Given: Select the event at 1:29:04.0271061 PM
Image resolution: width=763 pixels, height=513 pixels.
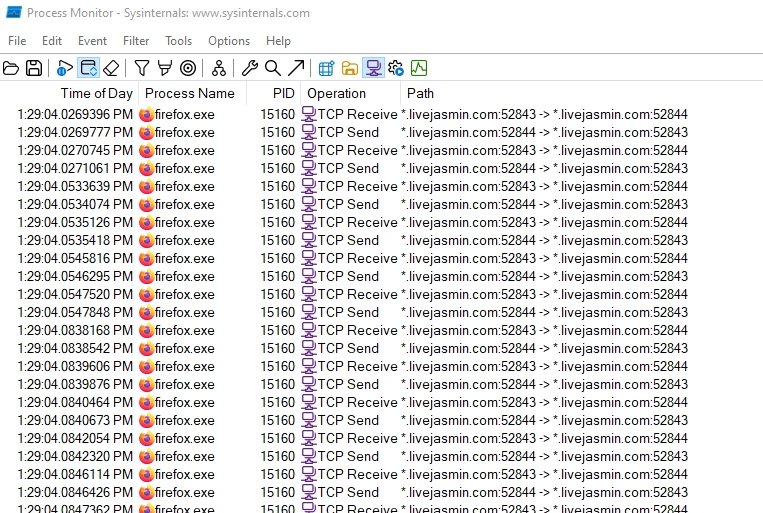Looking at the screenshot, I should pyautogui.click(x=382, y=168).
